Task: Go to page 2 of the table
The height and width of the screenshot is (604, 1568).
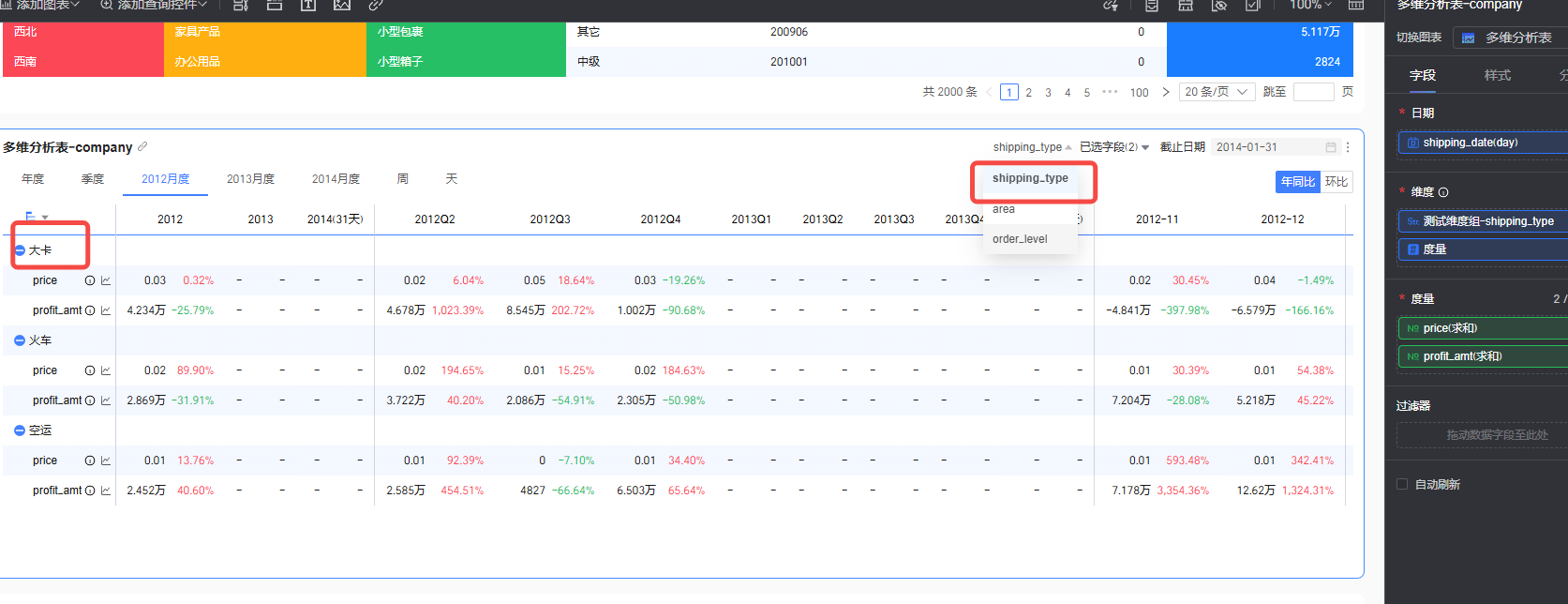Action: pyautogui.click(x=1028, y=93)
